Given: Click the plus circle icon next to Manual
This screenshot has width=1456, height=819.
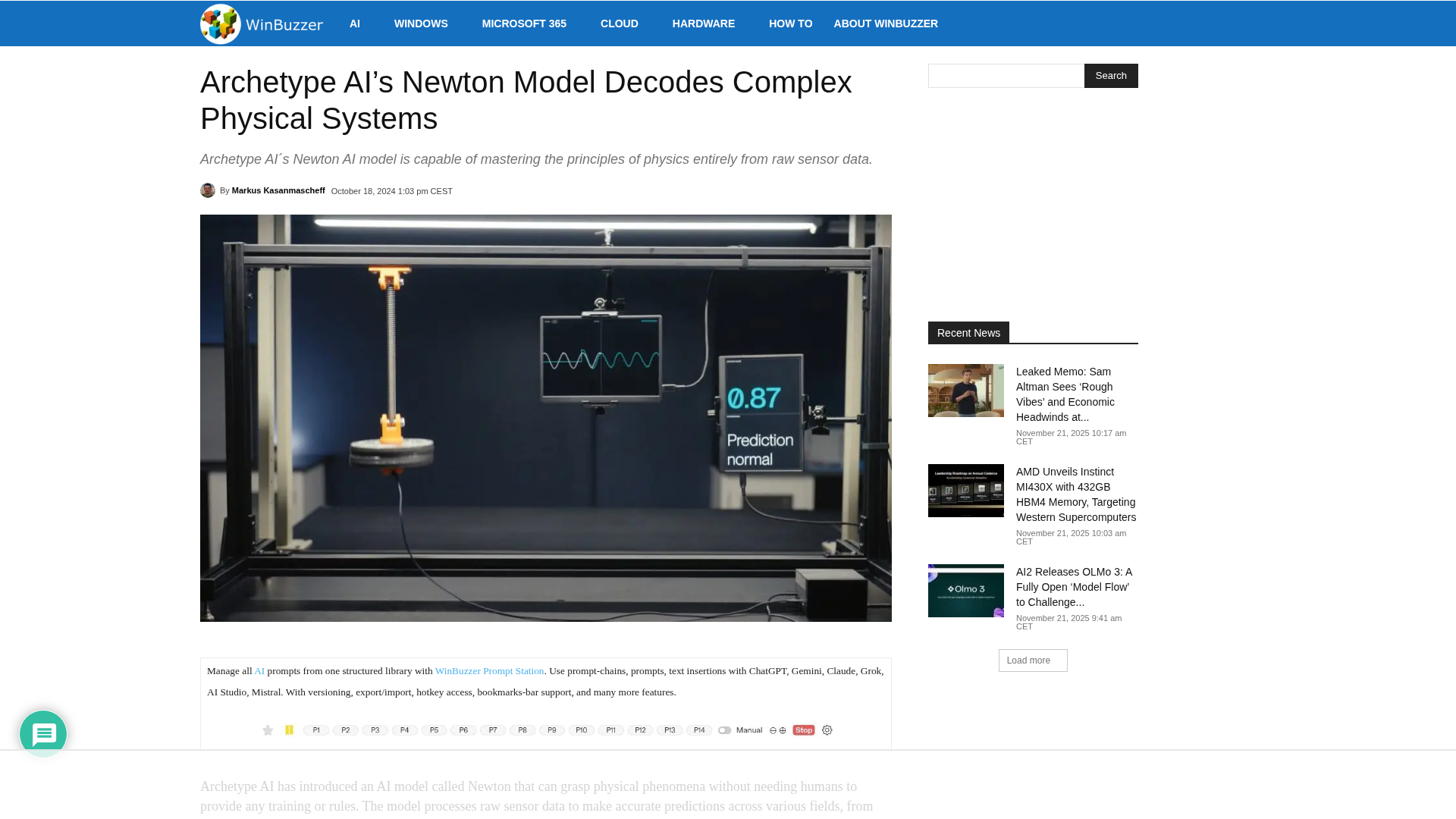Looking at the screenshot, I should pos(783,730).
